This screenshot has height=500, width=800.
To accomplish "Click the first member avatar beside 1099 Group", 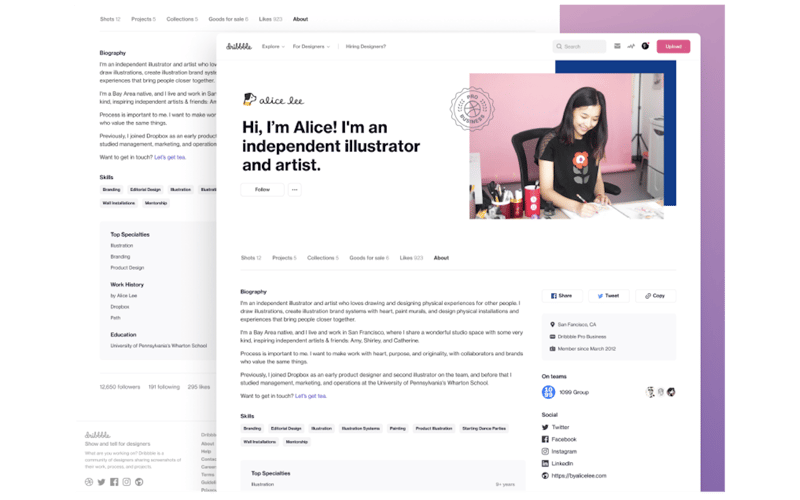I will [650, 392].
